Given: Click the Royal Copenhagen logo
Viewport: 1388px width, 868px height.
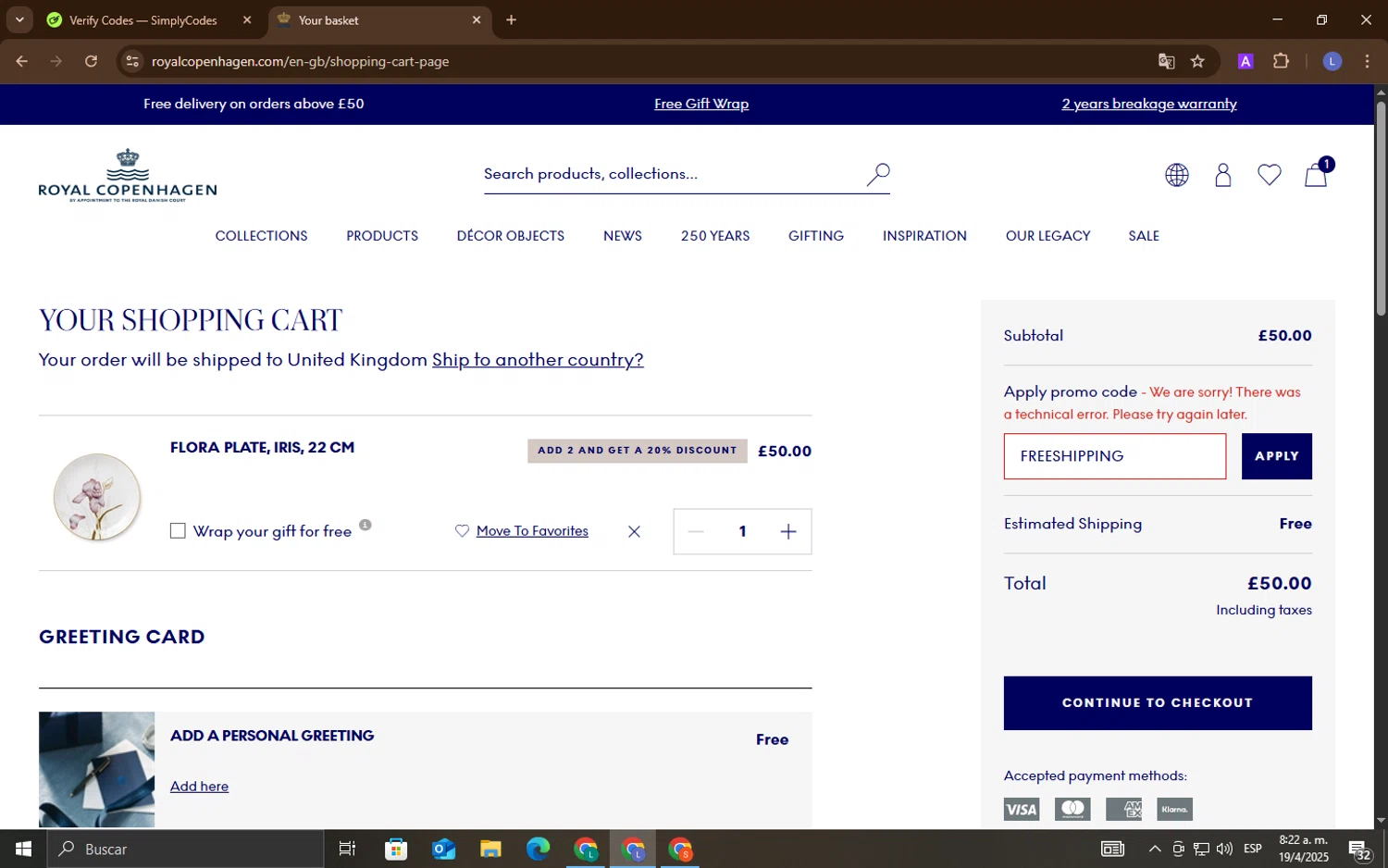Looking at the screenshot, I should pyautogui.click(x=128, y=175).
